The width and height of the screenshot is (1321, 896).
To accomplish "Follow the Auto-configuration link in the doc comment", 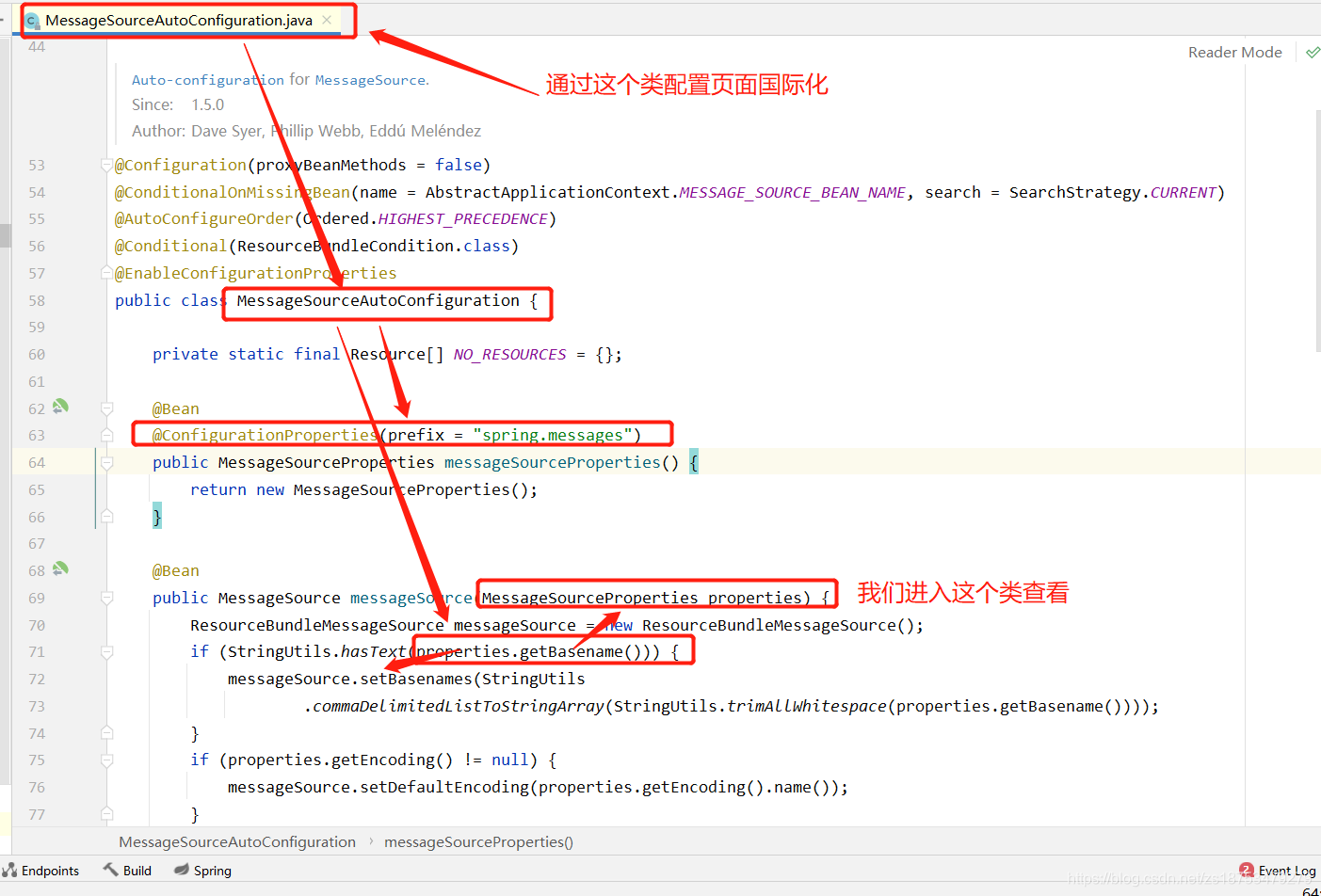I will [207, 80].
